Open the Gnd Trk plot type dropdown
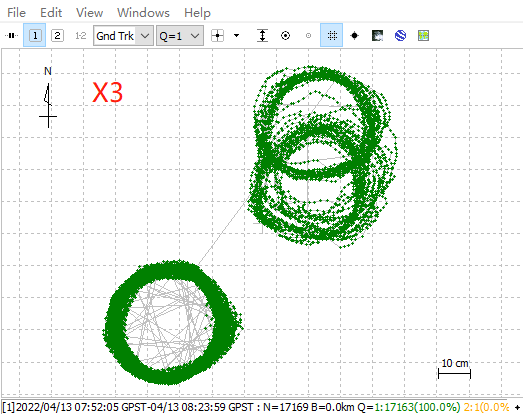523x415 pixels. click(x=123, y=36)
